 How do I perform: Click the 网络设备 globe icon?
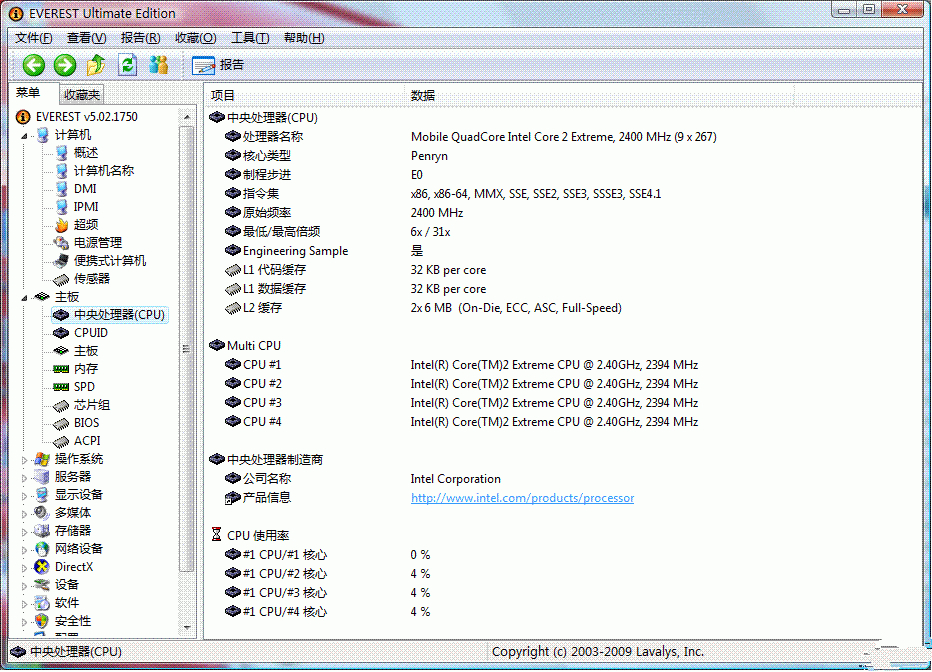[42, 549]
